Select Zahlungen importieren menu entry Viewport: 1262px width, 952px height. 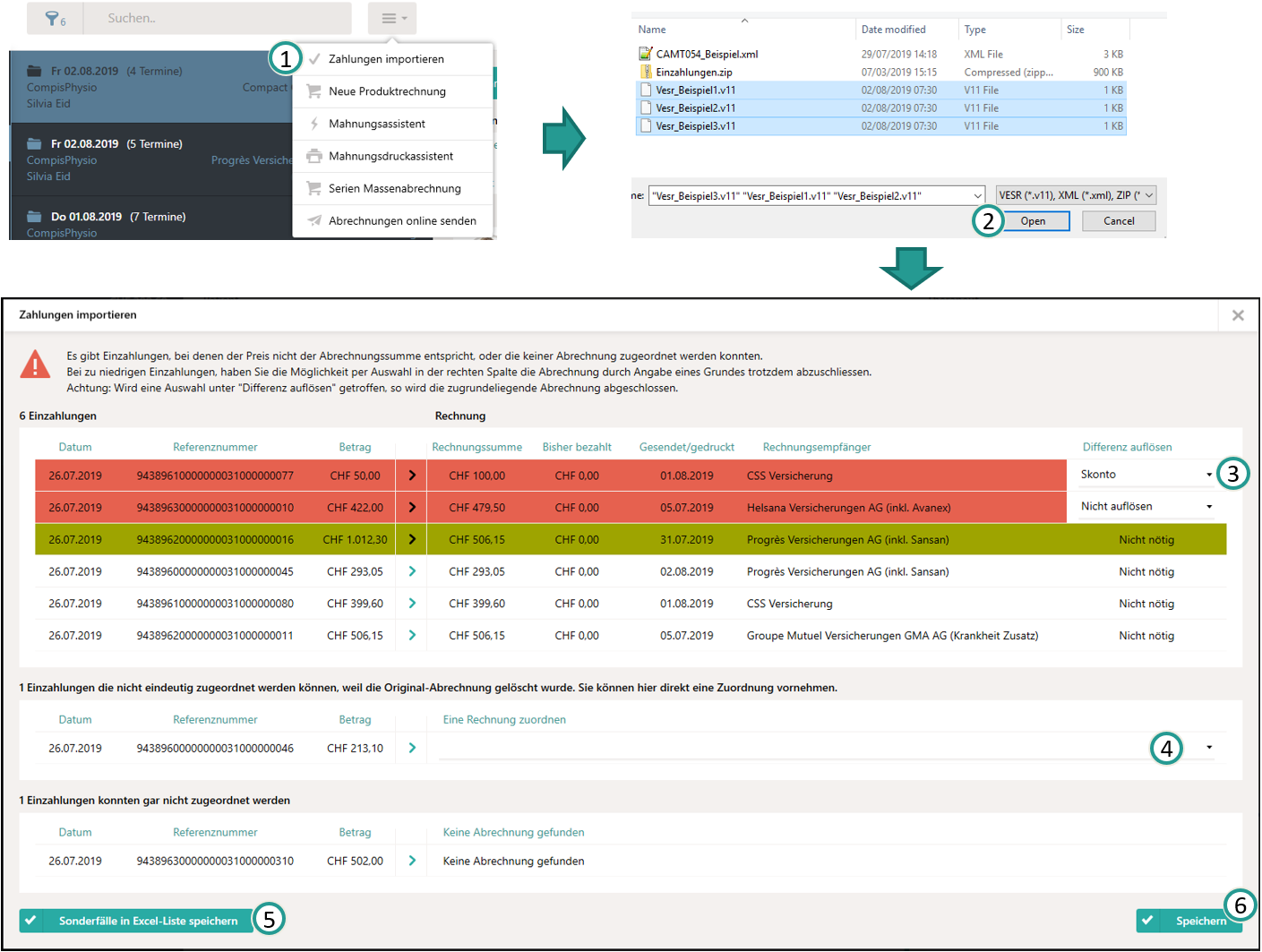(x=386, y=59)
